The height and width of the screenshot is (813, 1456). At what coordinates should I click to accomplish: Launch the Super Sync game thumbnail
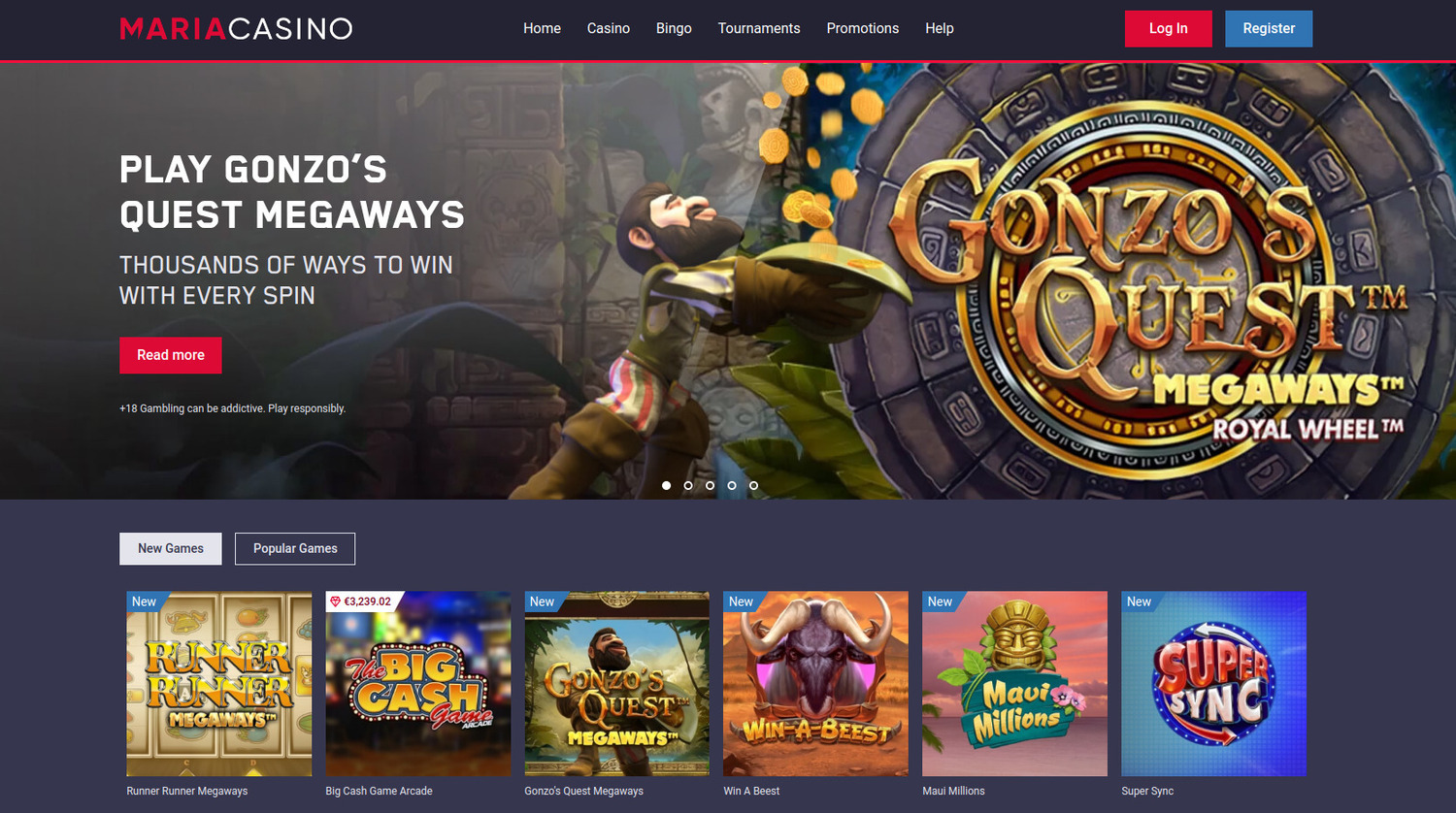1214,684
